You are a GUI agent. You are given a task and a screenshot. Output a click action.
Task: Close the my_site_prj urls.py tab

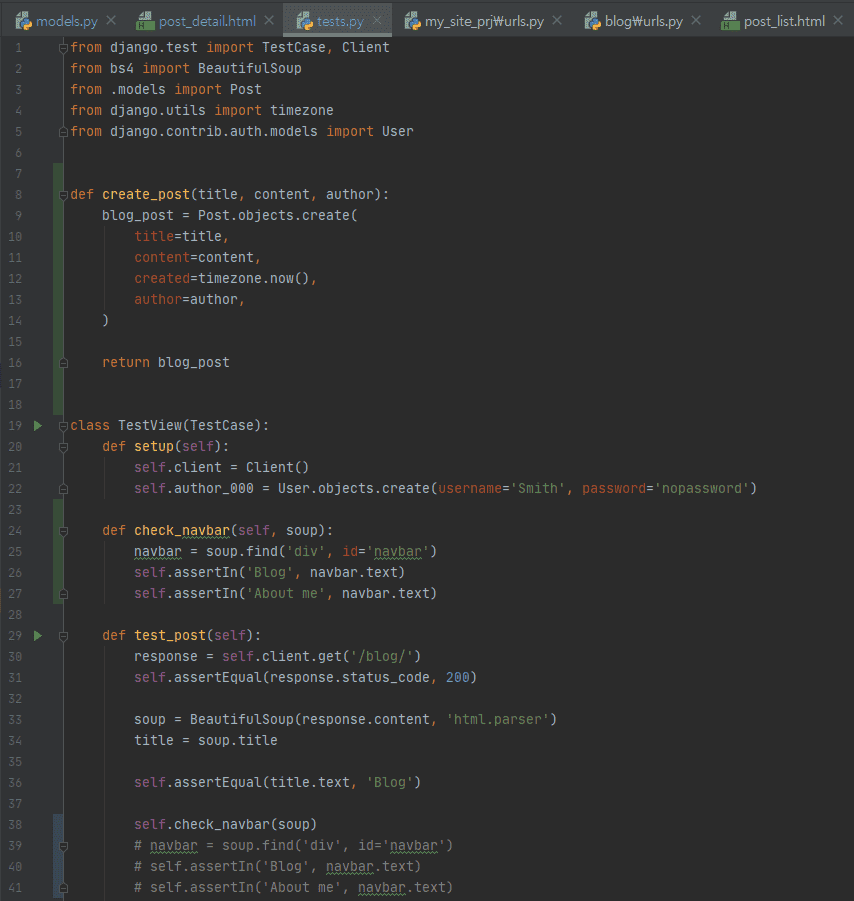pos(557,21)
